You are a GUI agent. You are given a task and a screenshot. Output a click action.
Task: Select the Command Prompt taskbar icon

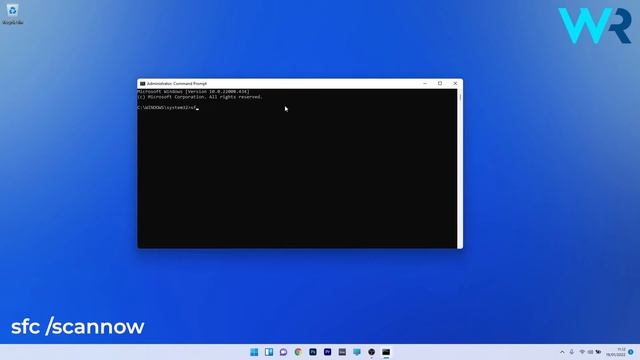point(386,352)
